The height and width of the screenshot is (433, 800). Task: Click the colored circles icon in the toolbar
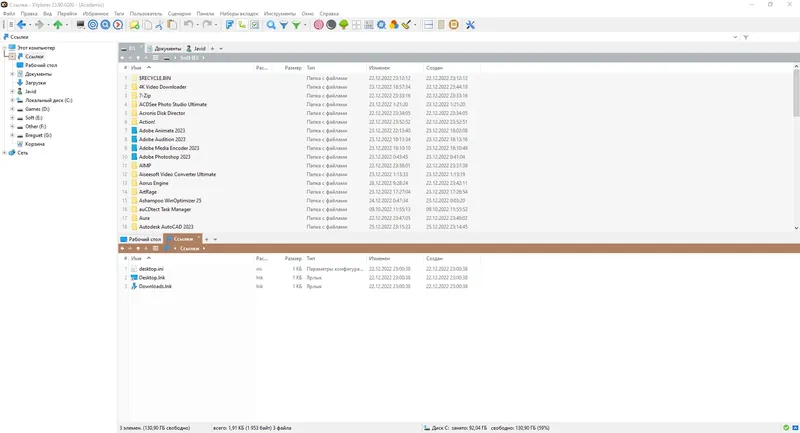coord(393,24)
